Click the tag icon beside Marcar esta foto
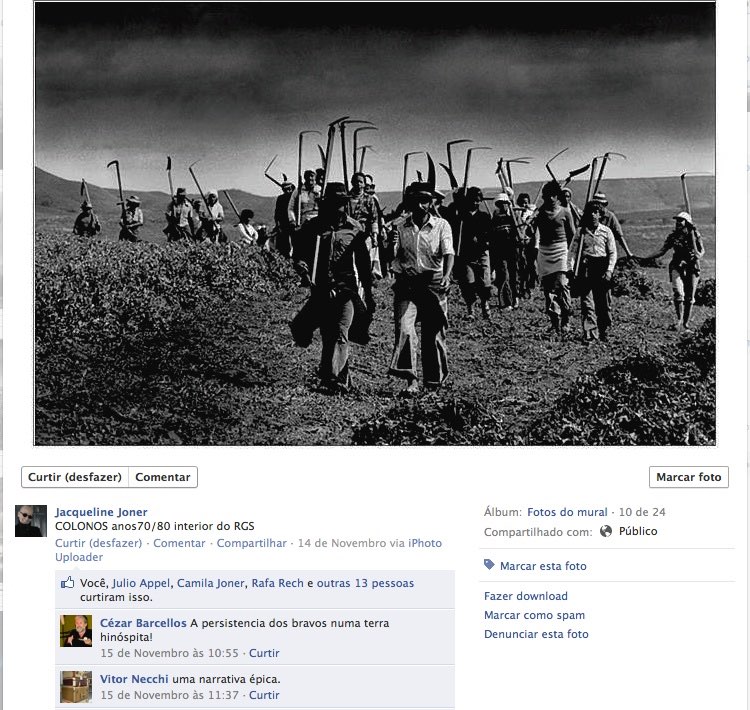 coord(489,565)
